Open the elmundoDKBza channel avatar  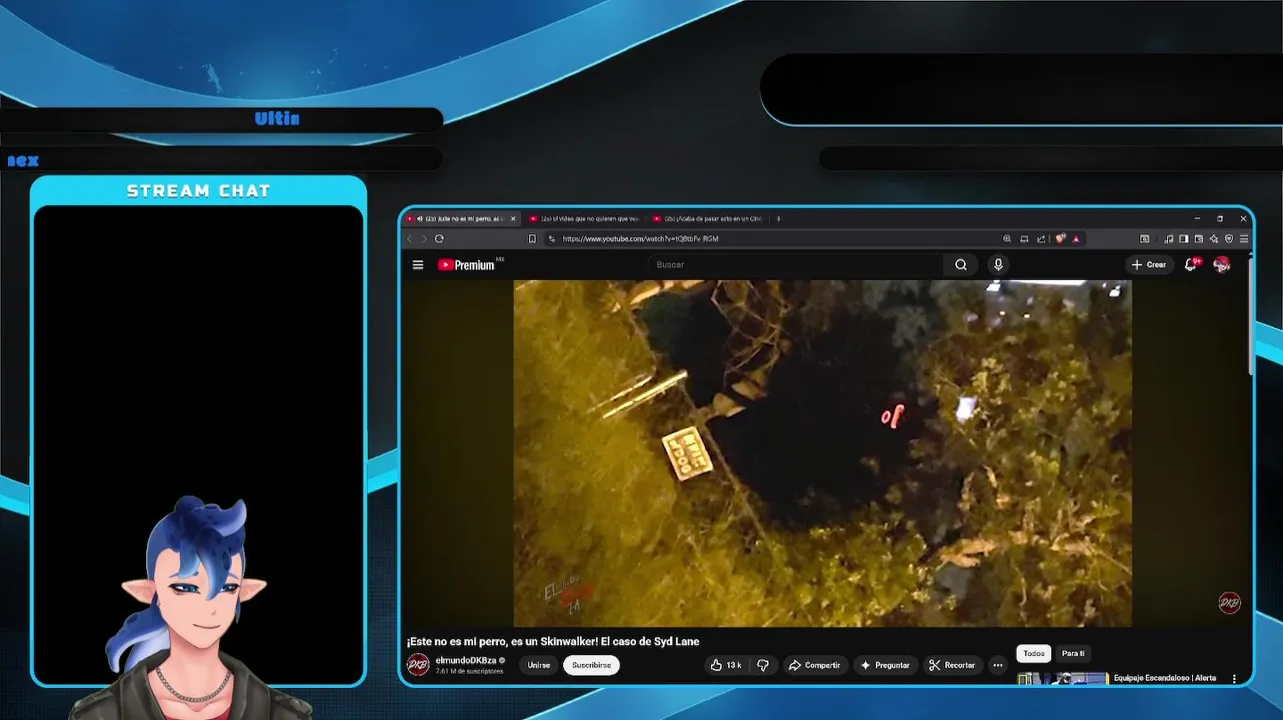tap(418, 665)
